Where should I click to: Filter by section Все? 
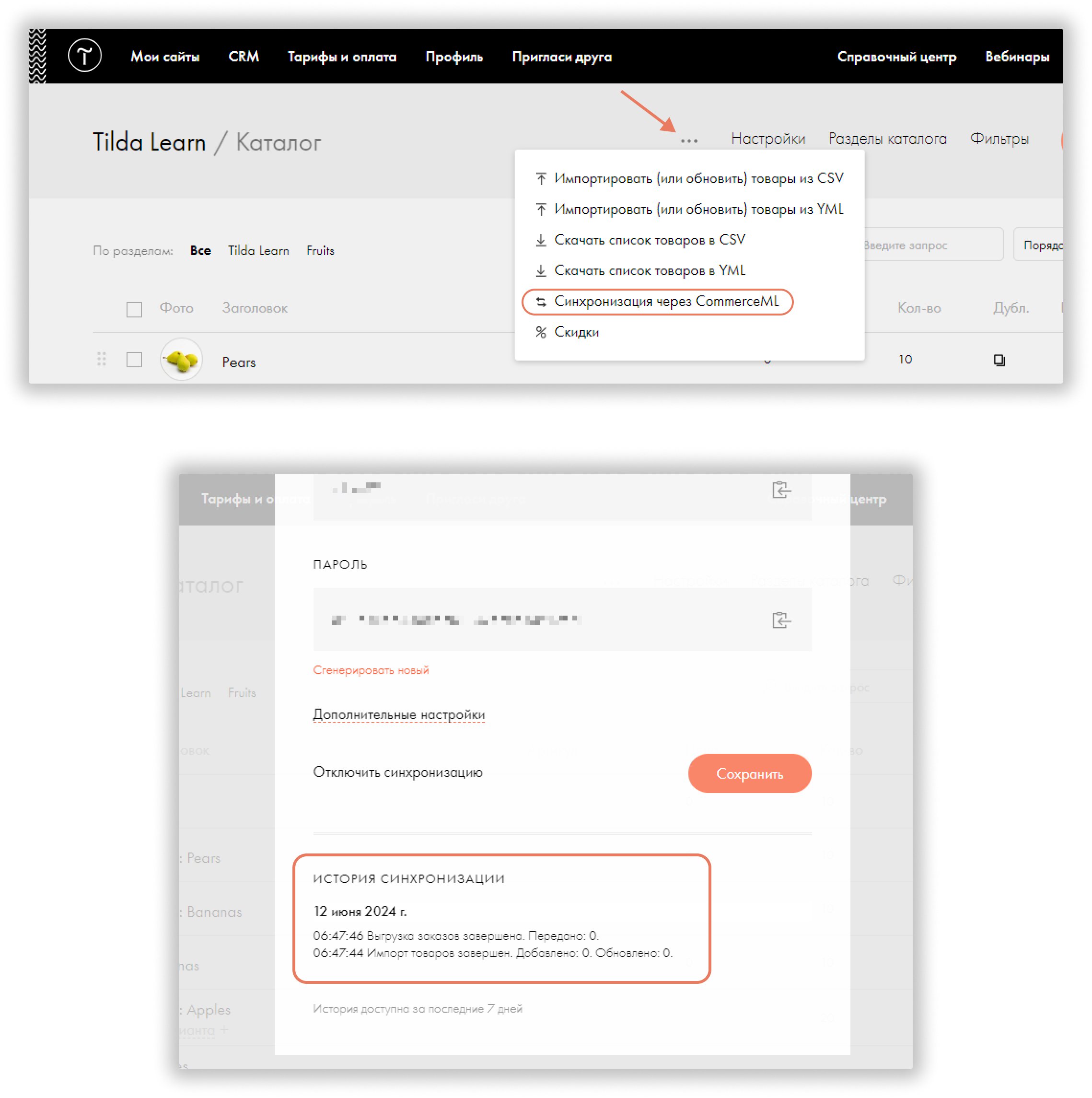pyautogui.click(x=200, y=251)
